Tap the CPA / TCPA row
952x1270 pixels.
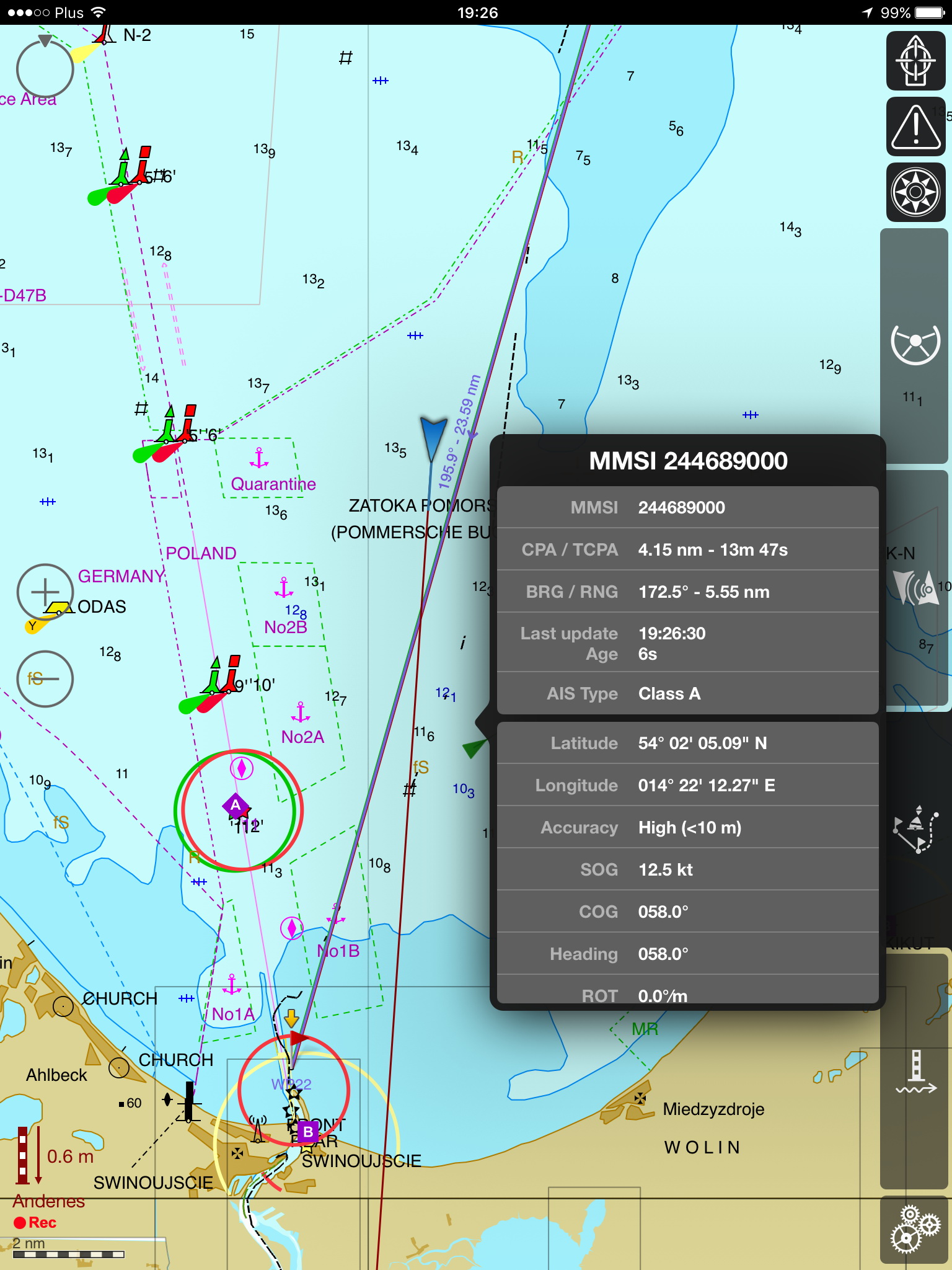(687, 549)
